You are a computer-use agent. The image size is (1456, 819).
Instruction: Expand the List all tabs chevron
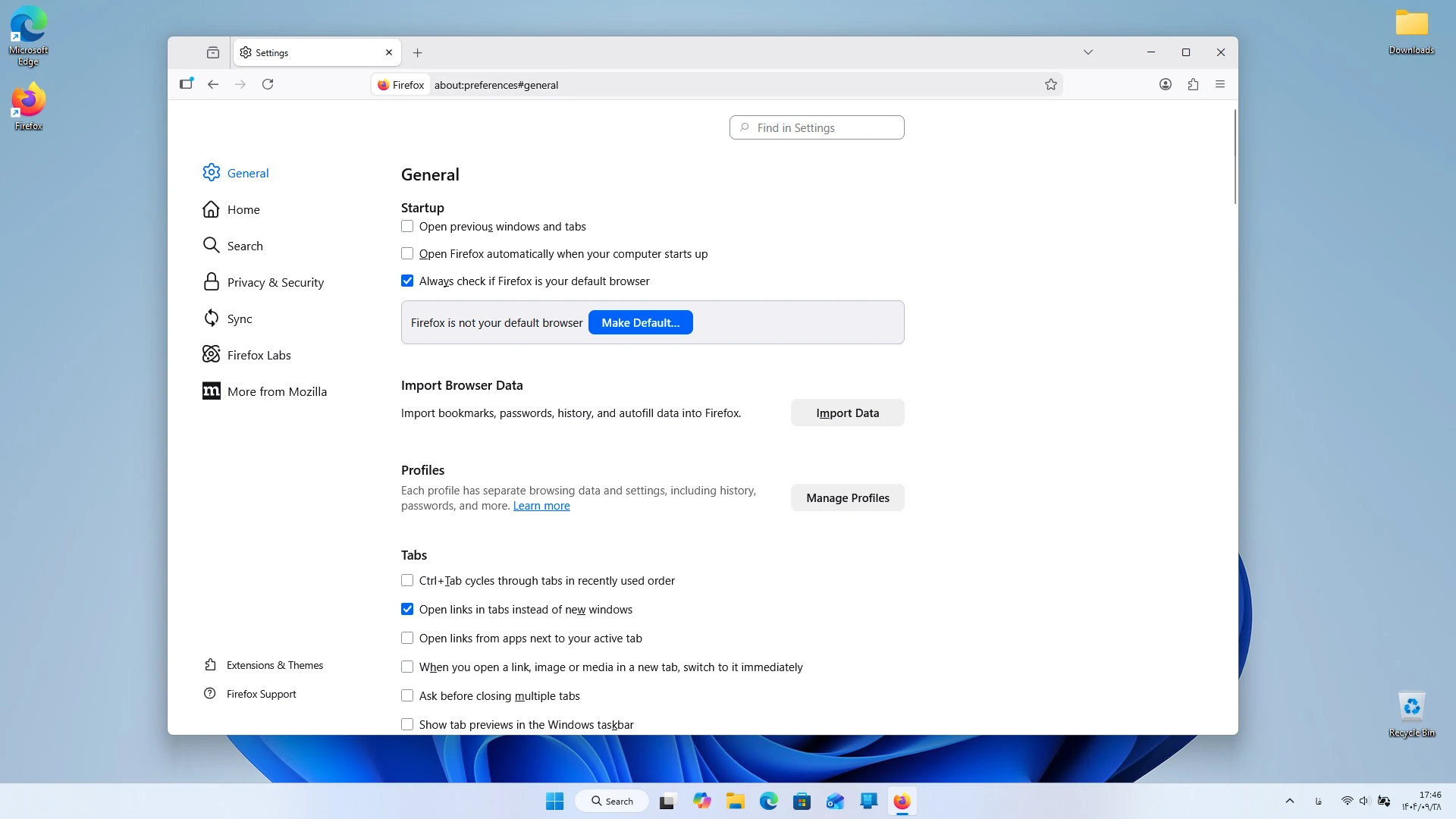[1087, 52]
